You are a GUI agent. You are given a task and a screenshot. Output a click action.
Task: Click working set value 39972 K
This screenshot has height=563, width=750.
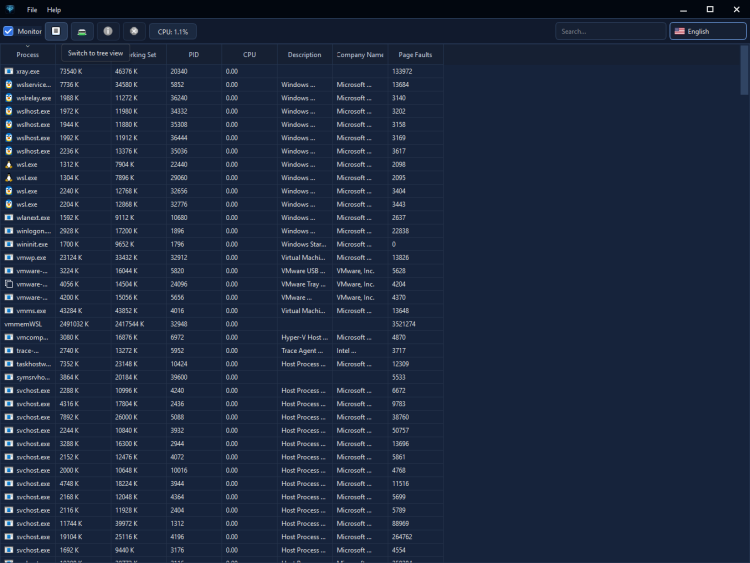(x=126, y=524)
